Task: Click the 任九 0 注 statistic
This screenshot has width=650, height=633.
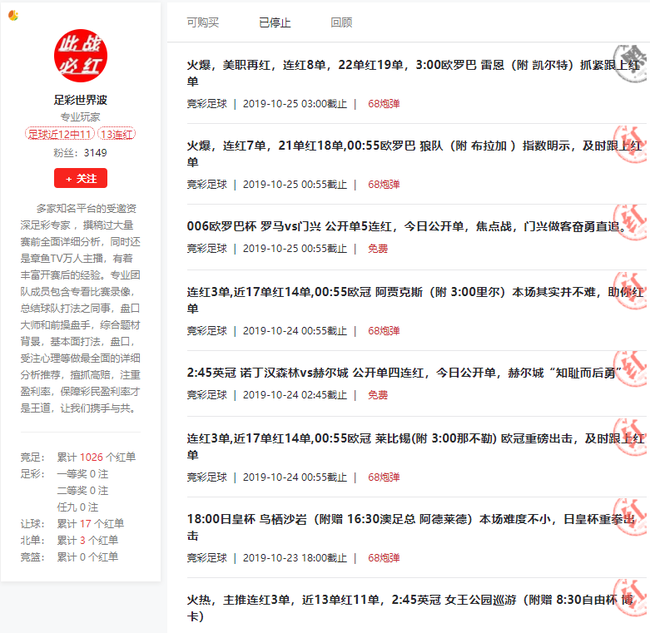Action: (78, 507)
